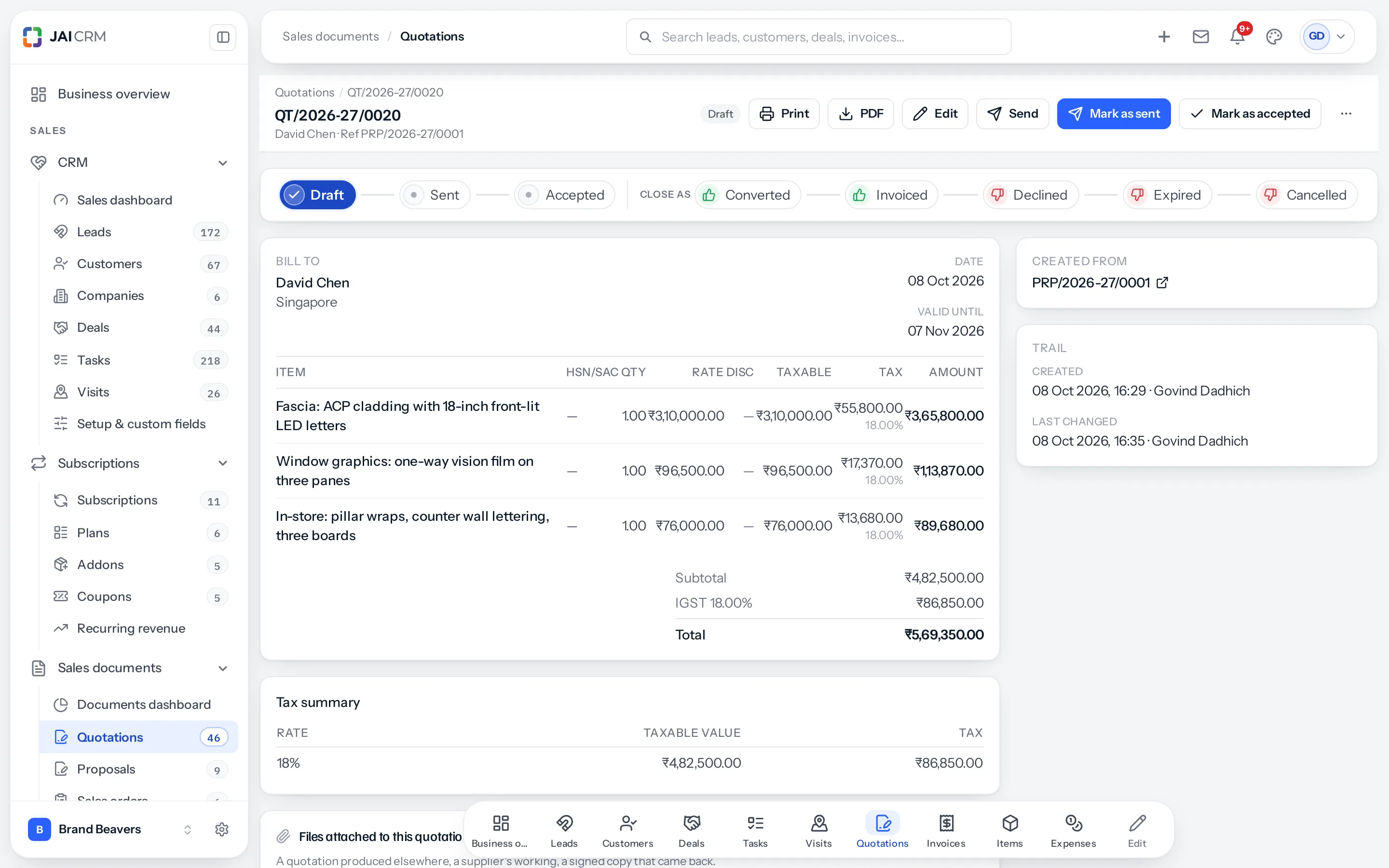Click Mark as accepted button

click(1250, 114)
